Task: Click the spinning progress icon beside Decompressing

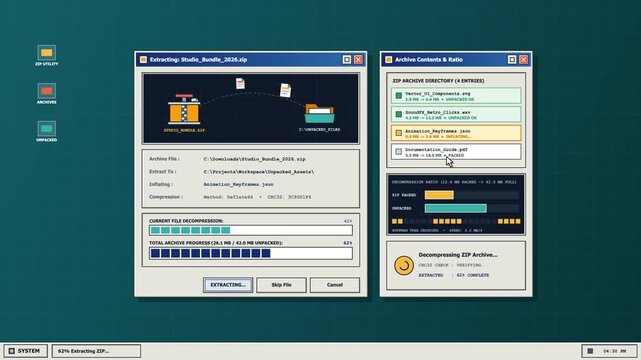Action: pyautogui.click(x=403, y=266)
